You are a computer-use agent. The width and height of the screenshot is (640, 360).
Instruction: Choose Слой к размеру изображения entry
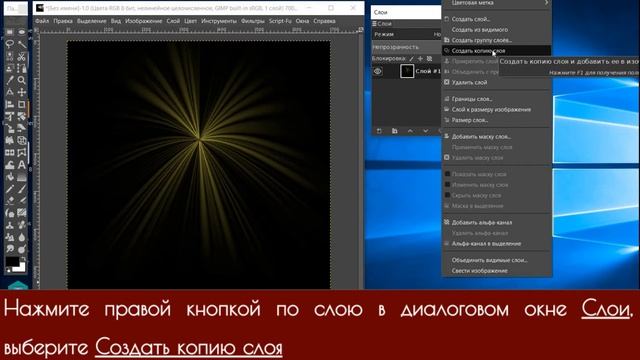497,110
